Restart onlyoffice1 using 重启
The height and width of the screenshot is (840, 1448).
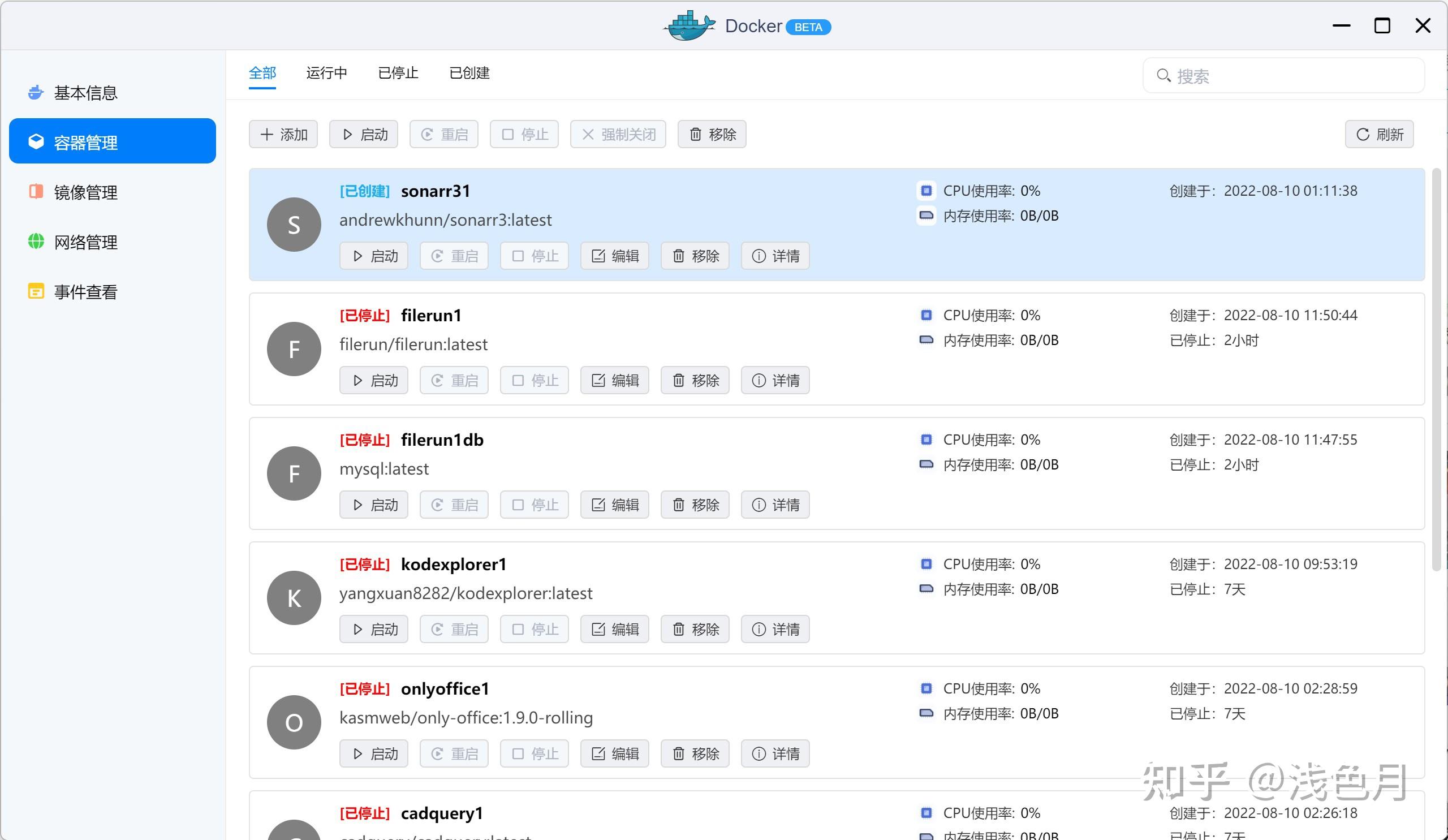pyautogui.click(x=454, y=753)
